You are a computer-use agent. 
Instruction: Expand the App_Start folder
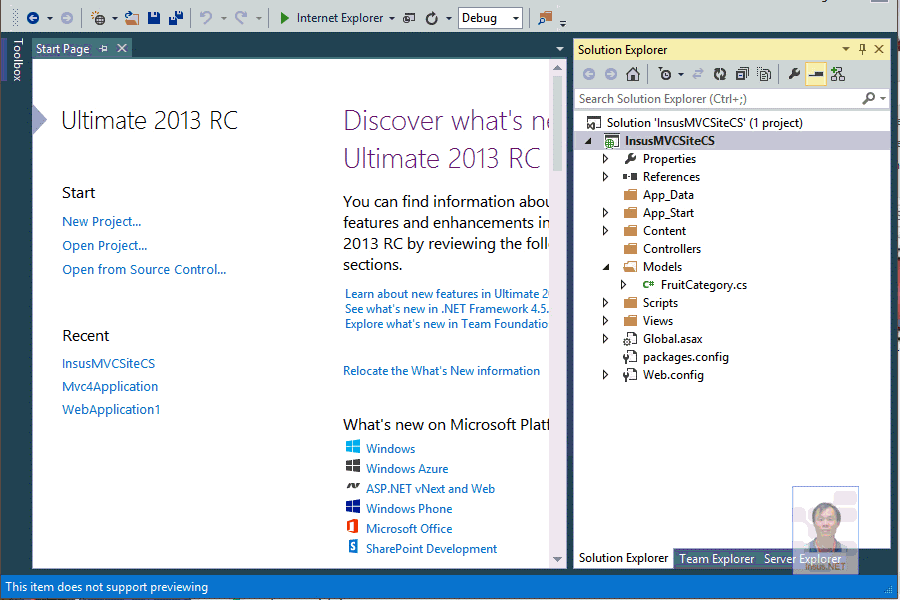click(606, 212)
